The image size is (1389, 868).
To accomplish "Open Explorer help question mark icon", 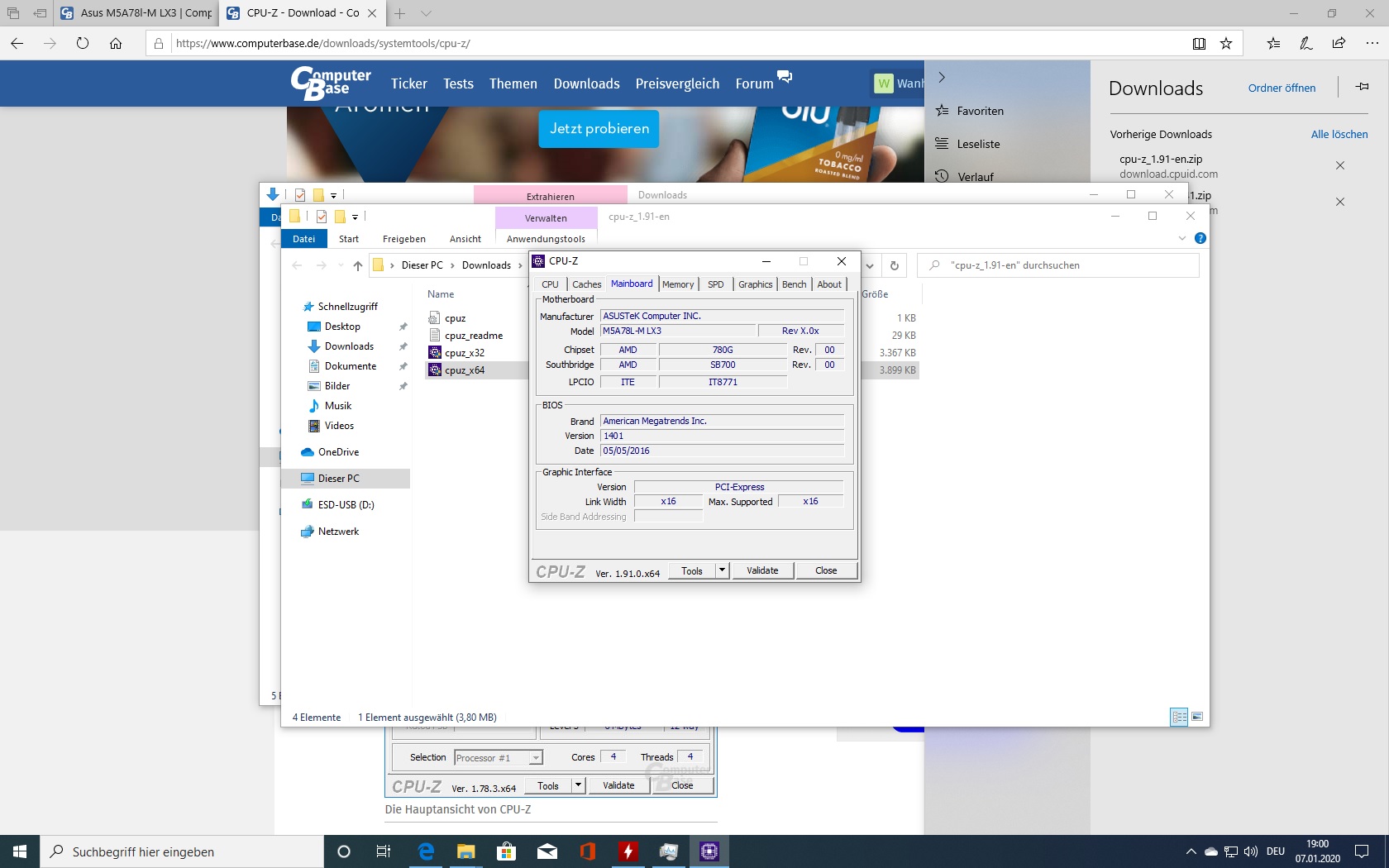I will point(1200,238).
